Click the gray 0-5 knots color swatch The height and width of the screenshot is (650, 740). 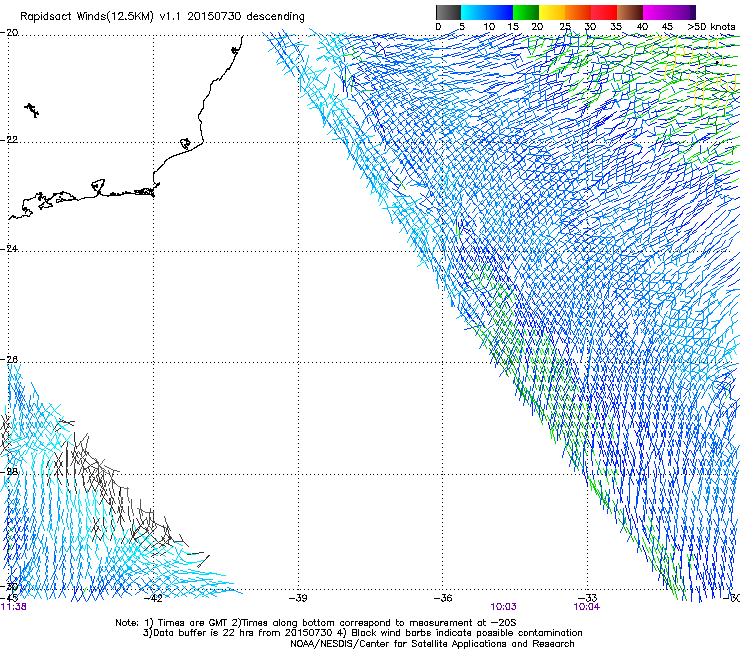[448, 12]
